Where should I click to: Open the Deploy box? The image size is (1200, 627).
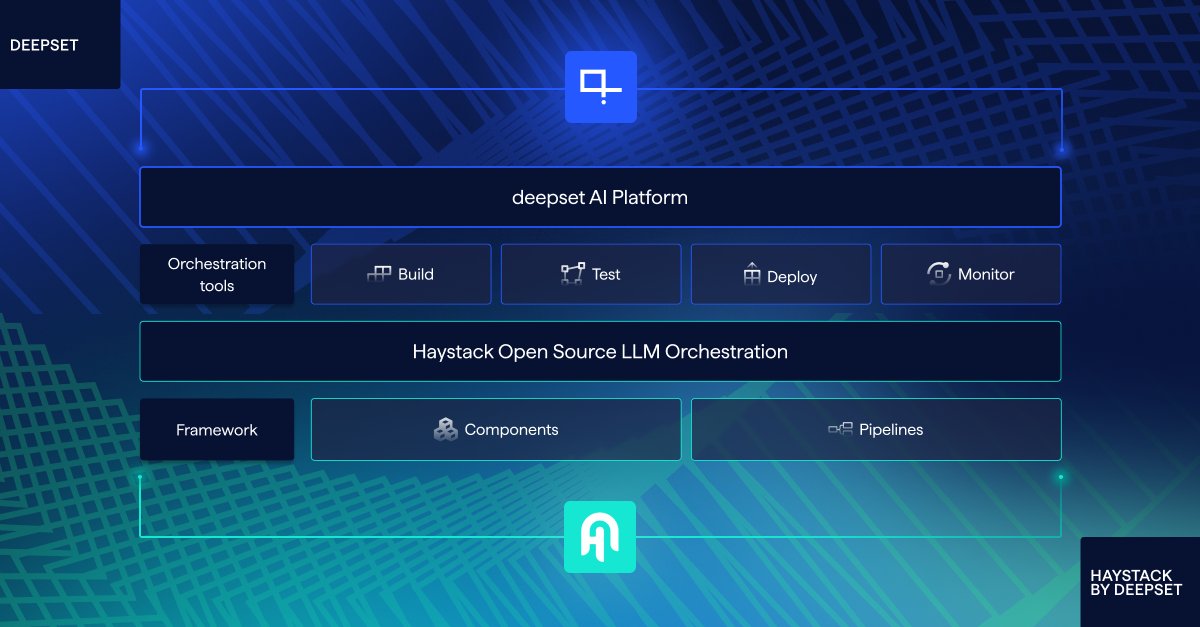click(x=781, y=273)
